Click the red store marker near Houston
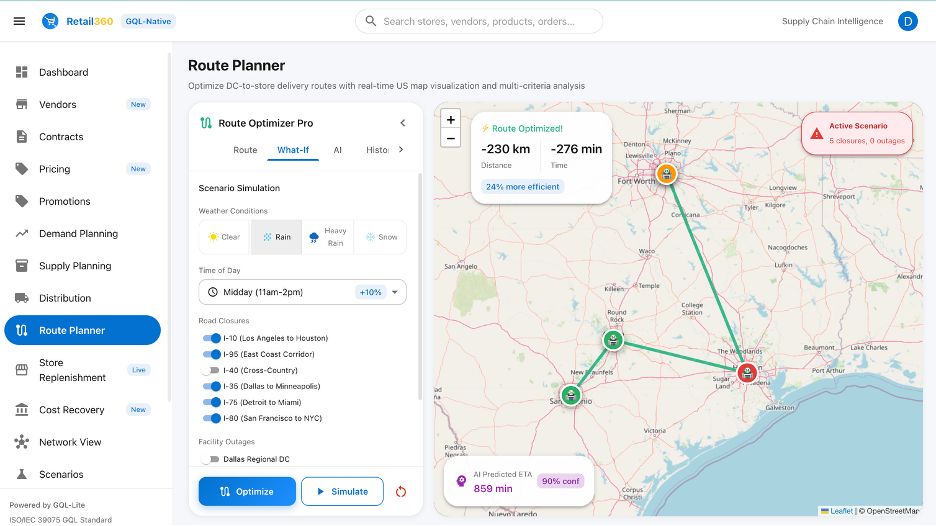The image size is (936, 526). 746,373
